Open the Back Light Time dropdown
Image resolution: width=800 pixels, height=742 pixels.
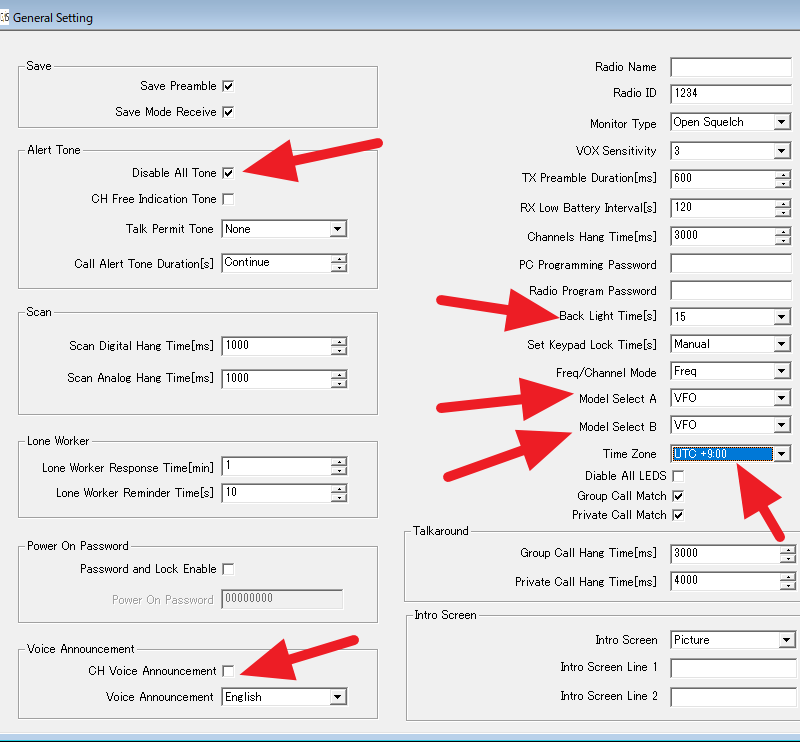(x=781, y=317)
